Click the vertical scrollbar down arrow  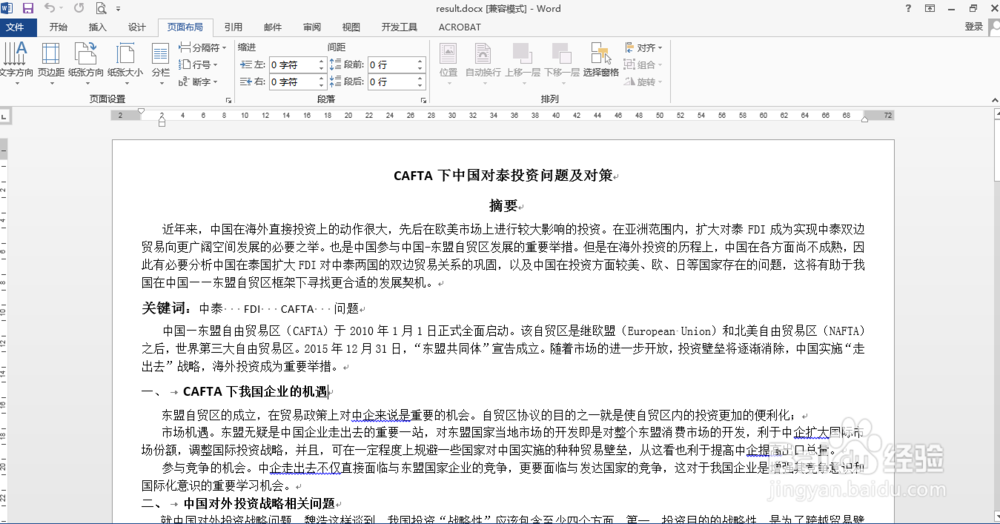997,514
